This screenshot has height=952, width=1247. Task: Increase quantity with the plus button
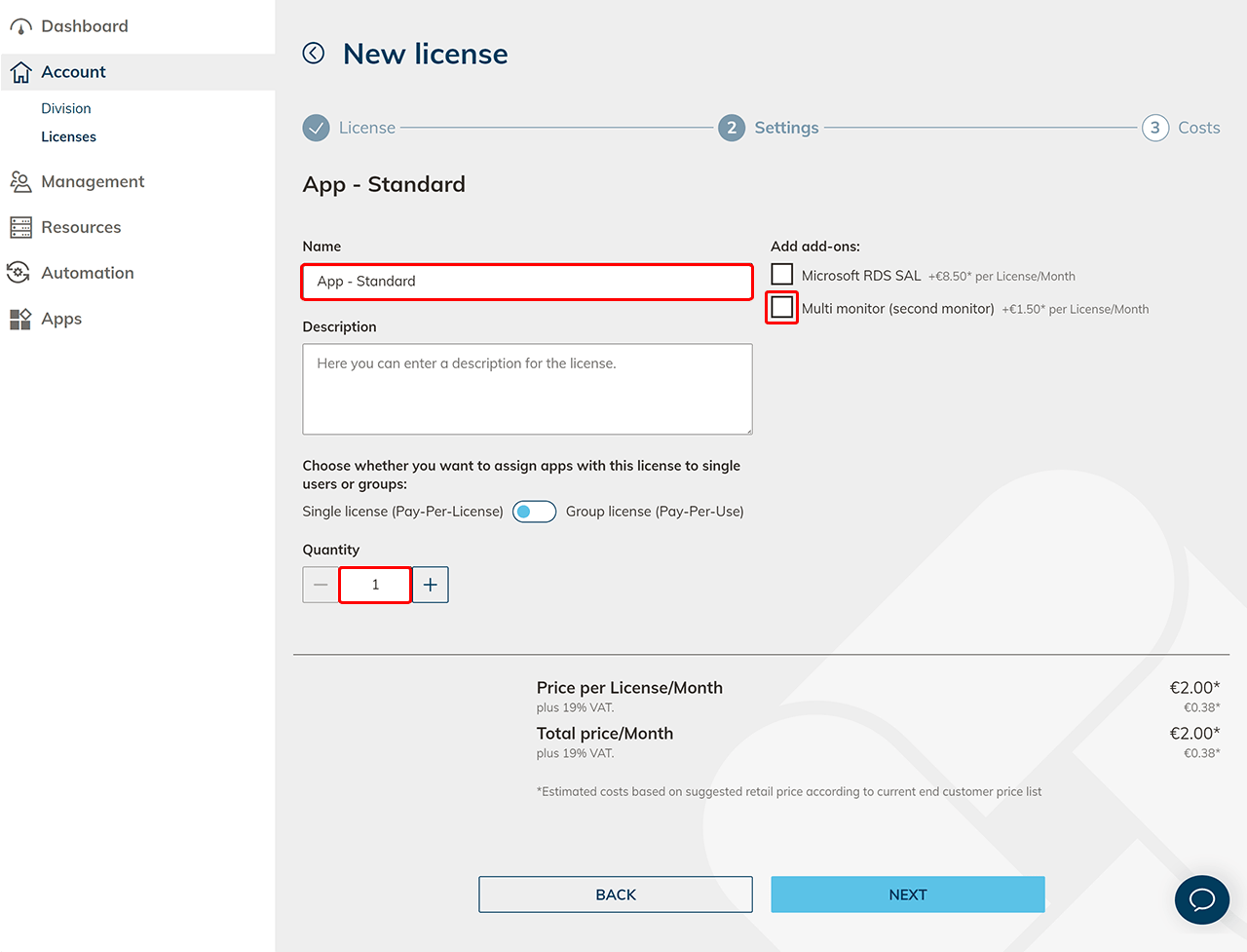[x=431, y=585]
